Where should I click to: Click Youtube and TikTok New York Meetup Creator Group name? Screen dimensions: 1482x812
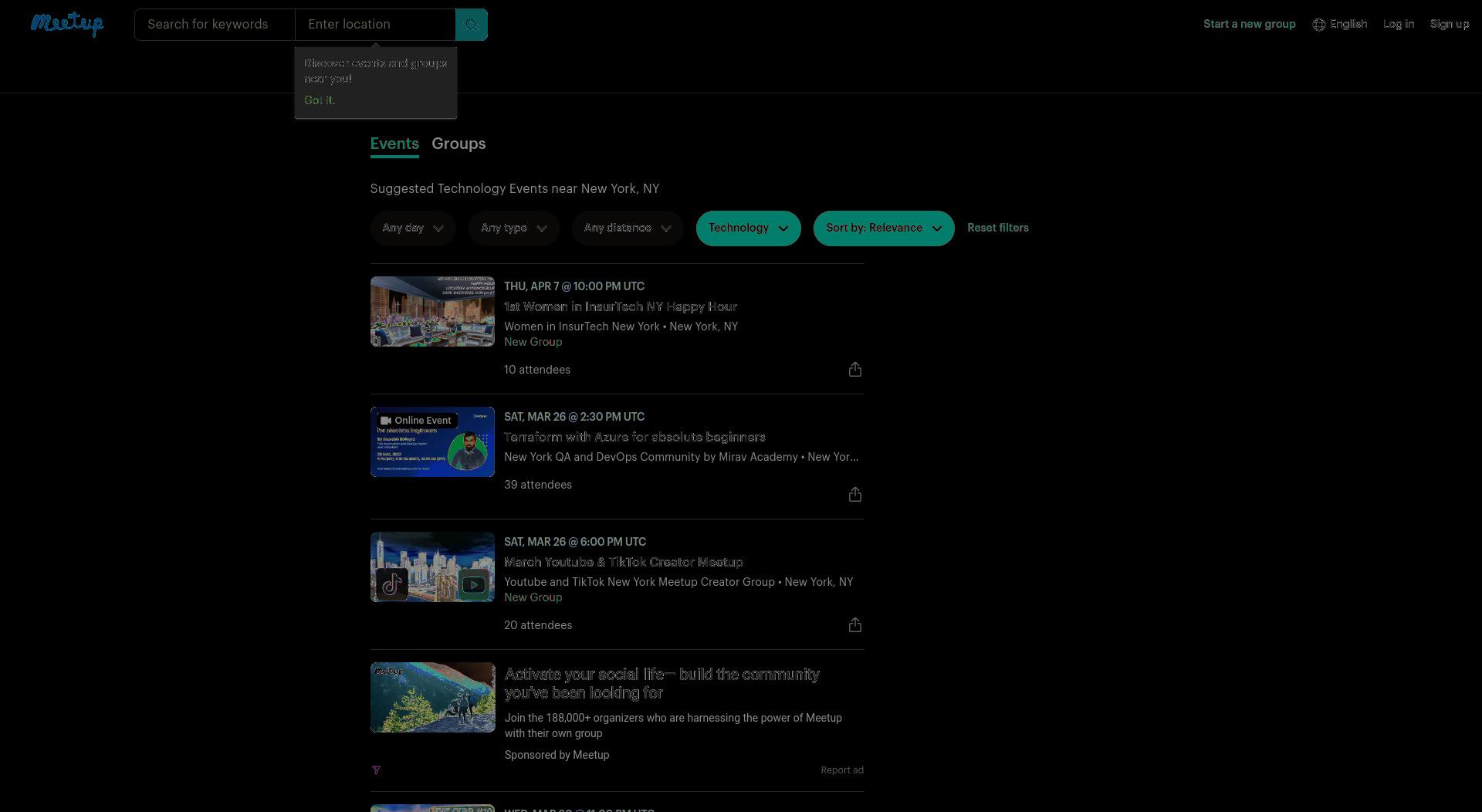(639, 583)
